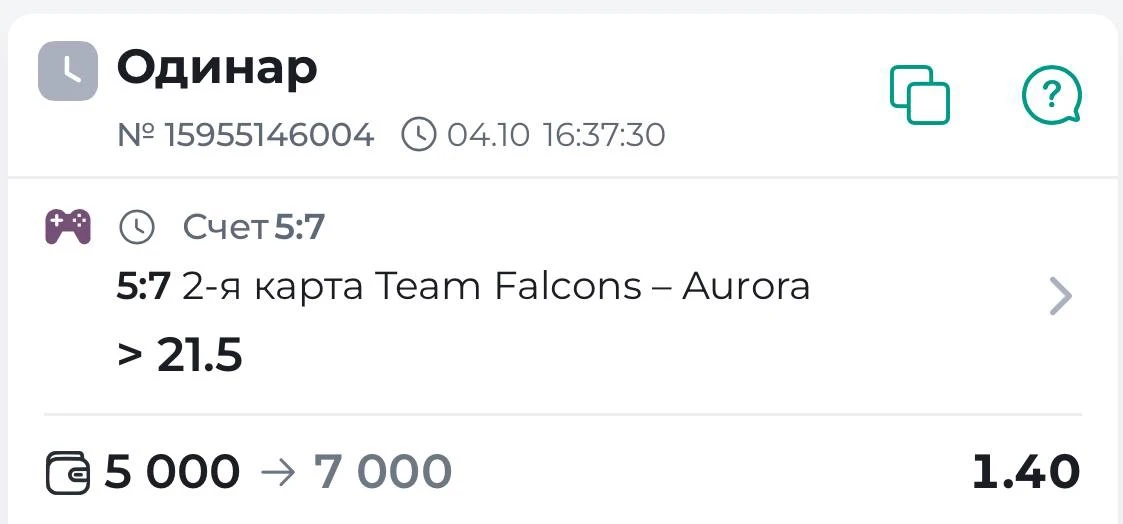Click the bold 5:7 before 2-я карта

[x=143, y=288]
